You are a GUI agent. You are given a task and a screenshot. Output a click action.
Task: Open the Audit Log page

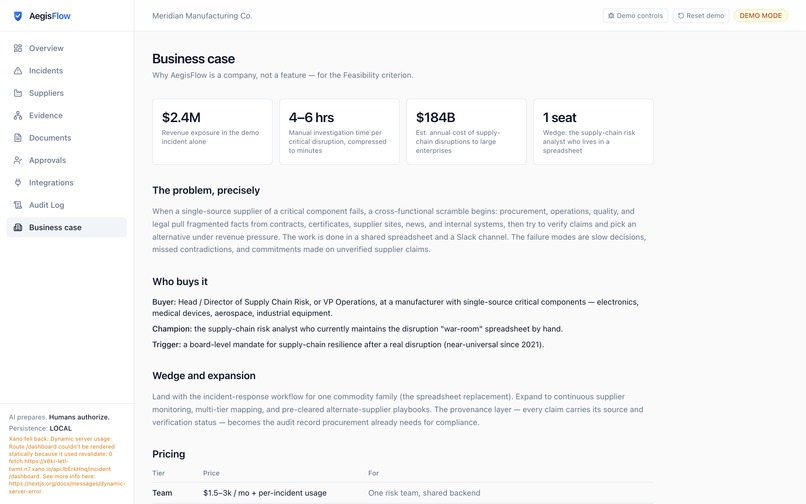[x=67, y=205]
